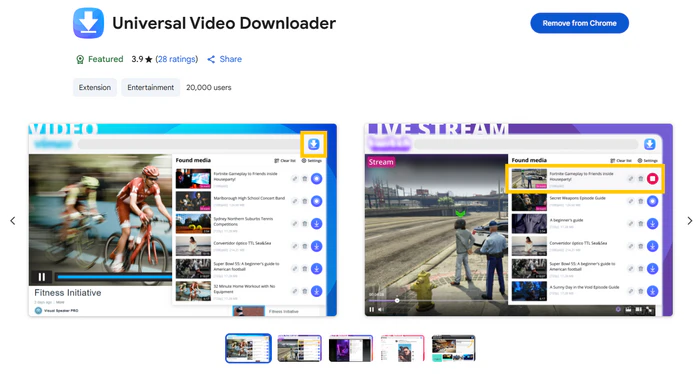Open the 28 ratings link
The height and width of the screenshot is (374, 700).
176,59
